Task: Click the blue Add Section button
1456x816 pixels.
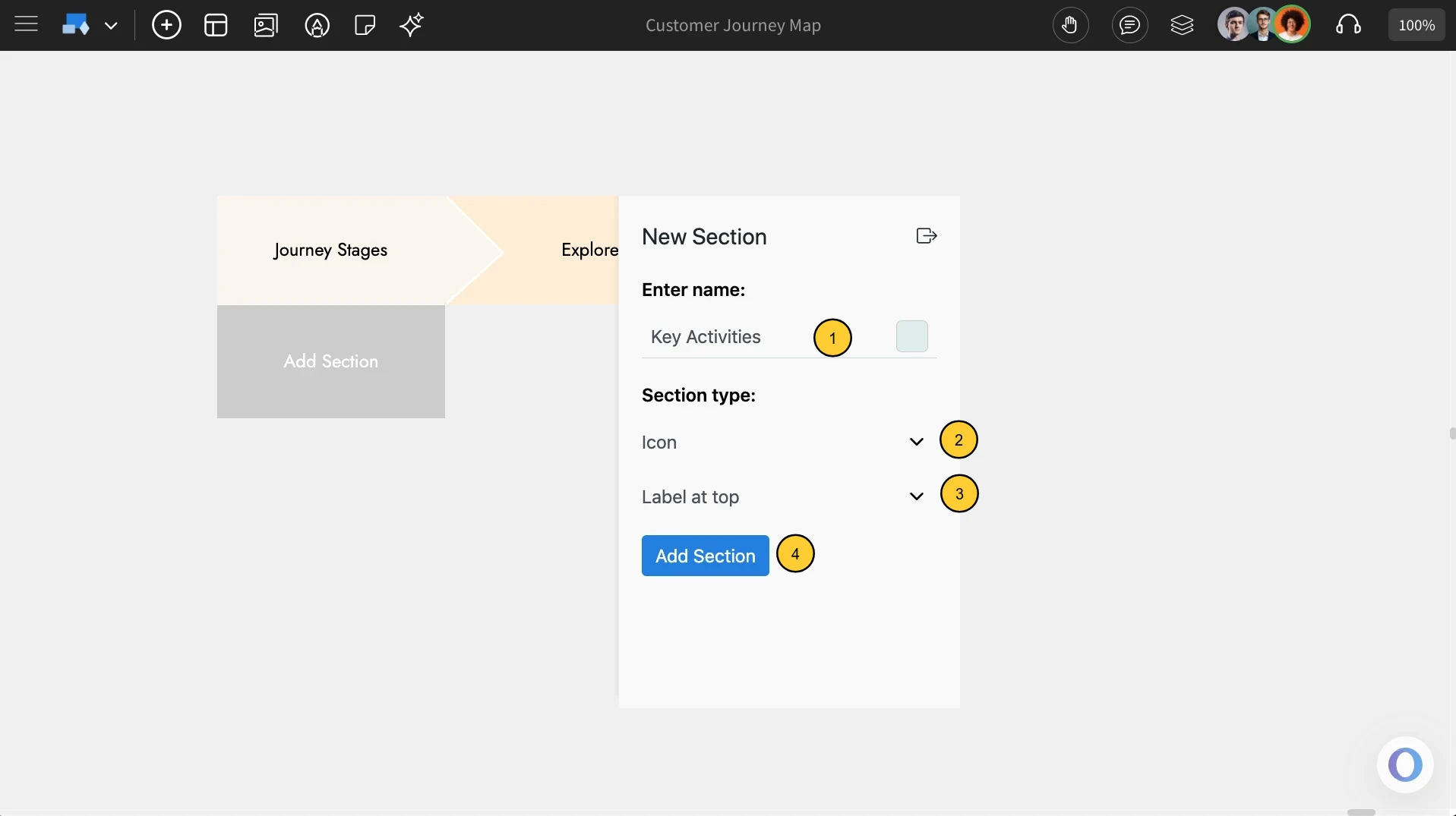Action: (704, 556)
